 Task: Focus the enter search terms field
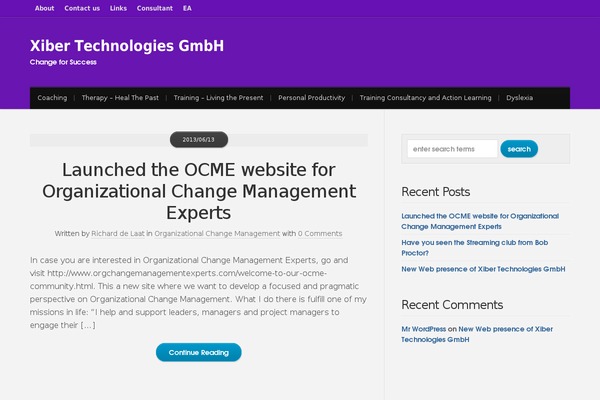pos(452,149)
